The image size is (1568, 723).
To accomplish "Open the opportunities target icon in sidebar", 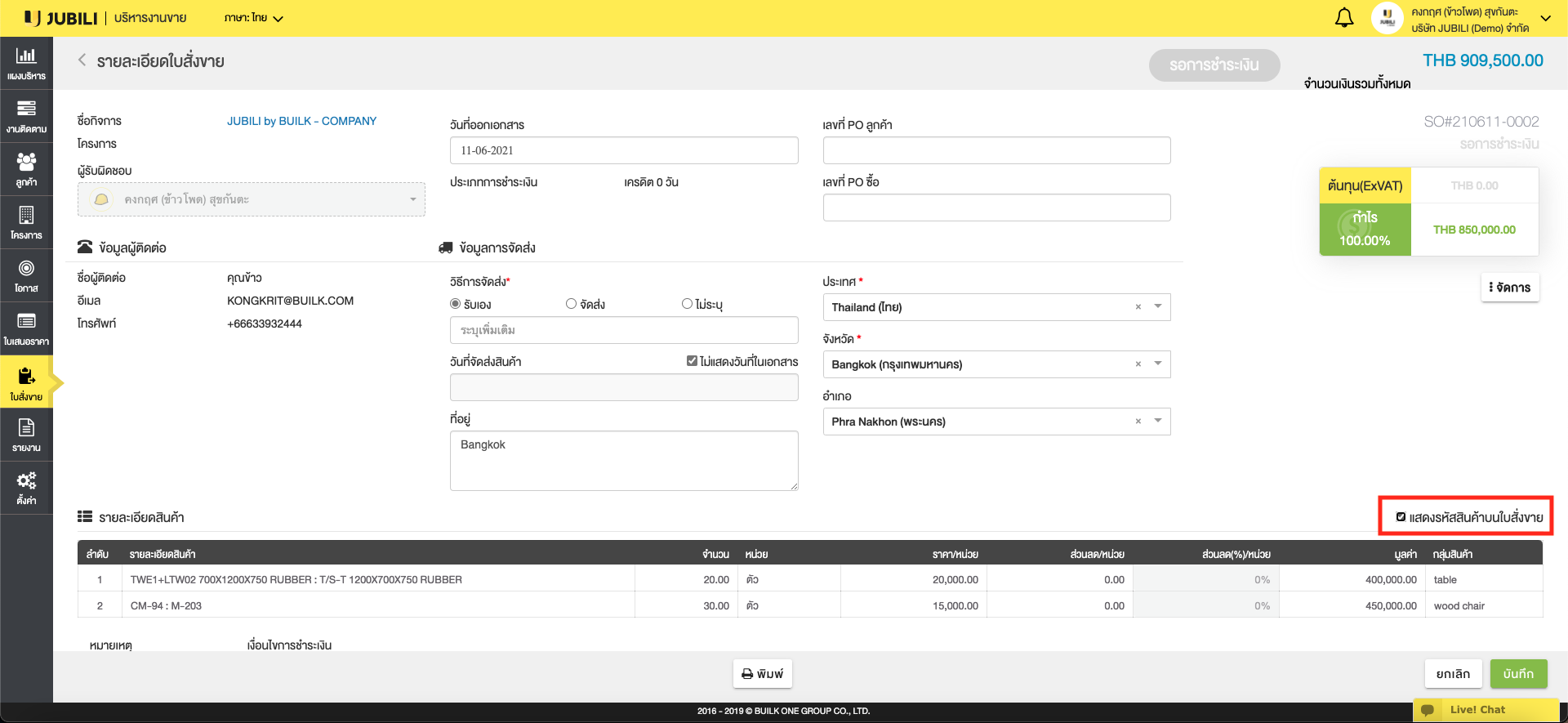I will [x=26, y=269].
